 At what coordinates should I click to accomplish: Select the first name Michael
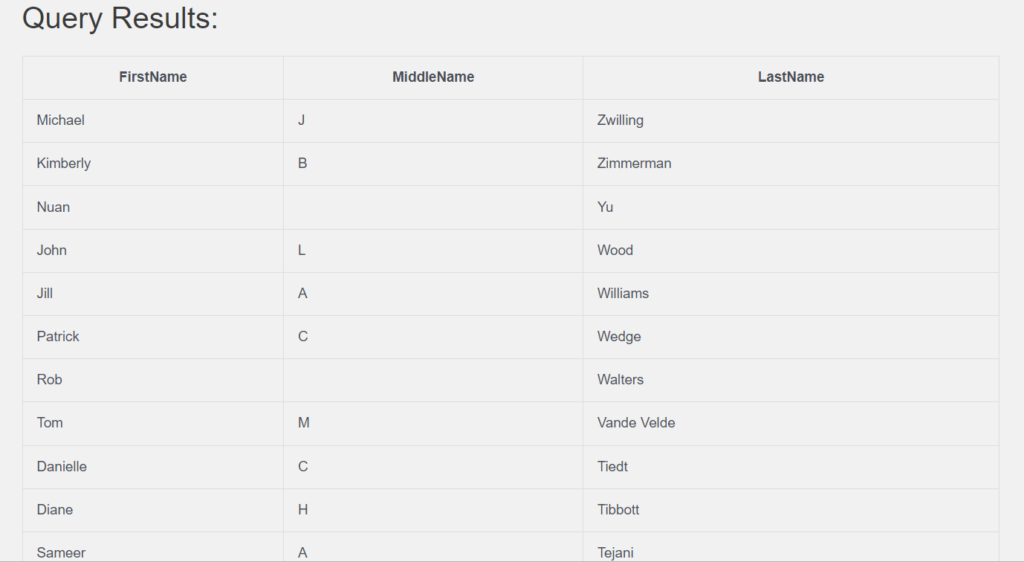pos(61,120)
